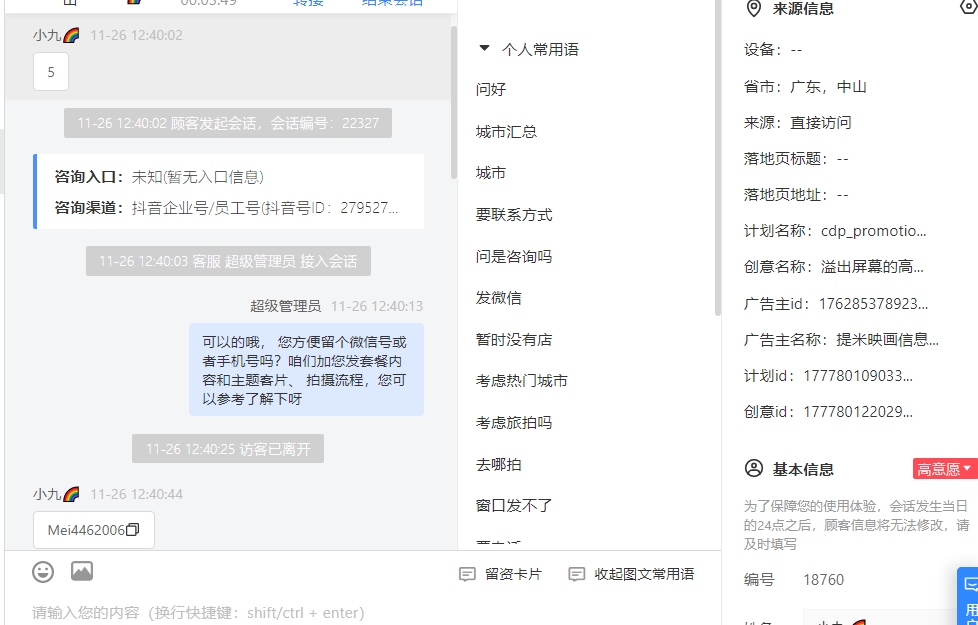Click the 落地页地址 row
This screenshot has width=978, height=625.
tap(796, 195)
